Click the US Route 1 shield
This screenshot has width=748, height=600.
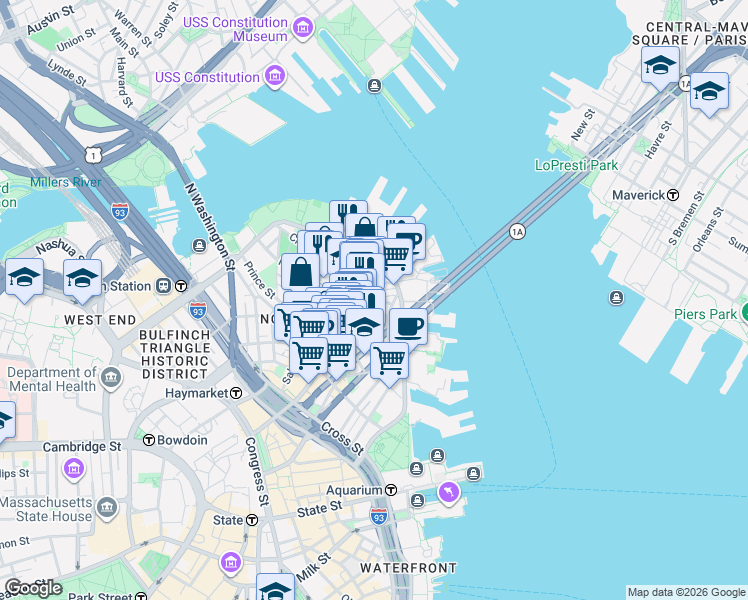click(x=94, y=155)
